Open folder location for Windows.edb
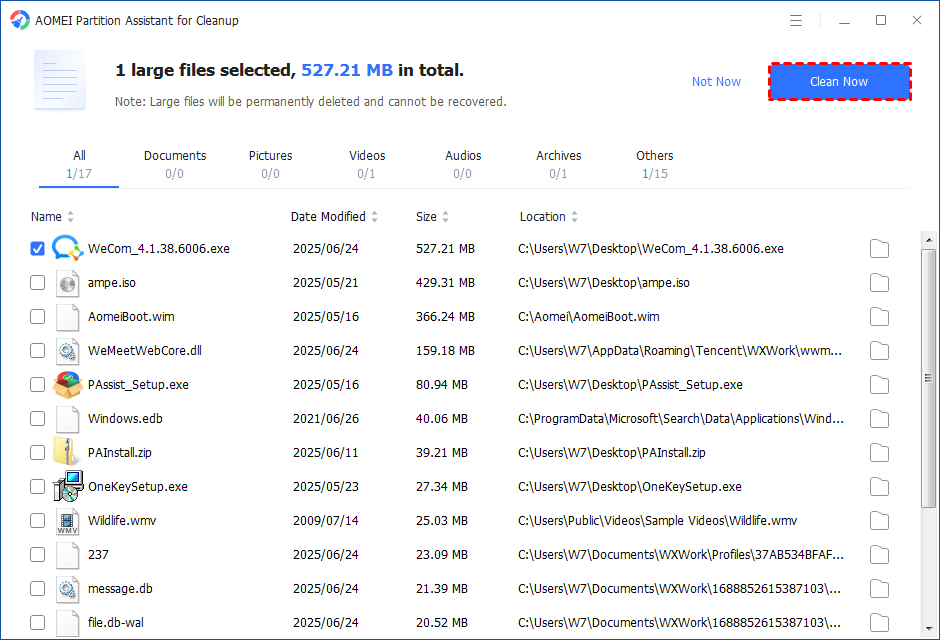940x640 pixels. pyautogui.click(x=879, y=419)
